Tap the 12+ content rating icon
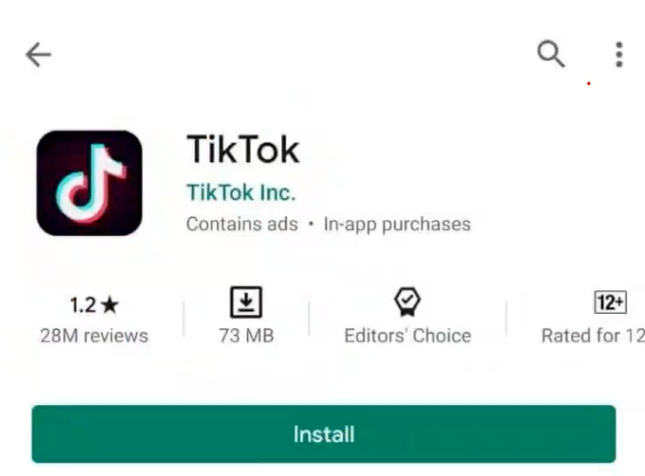 610,302
